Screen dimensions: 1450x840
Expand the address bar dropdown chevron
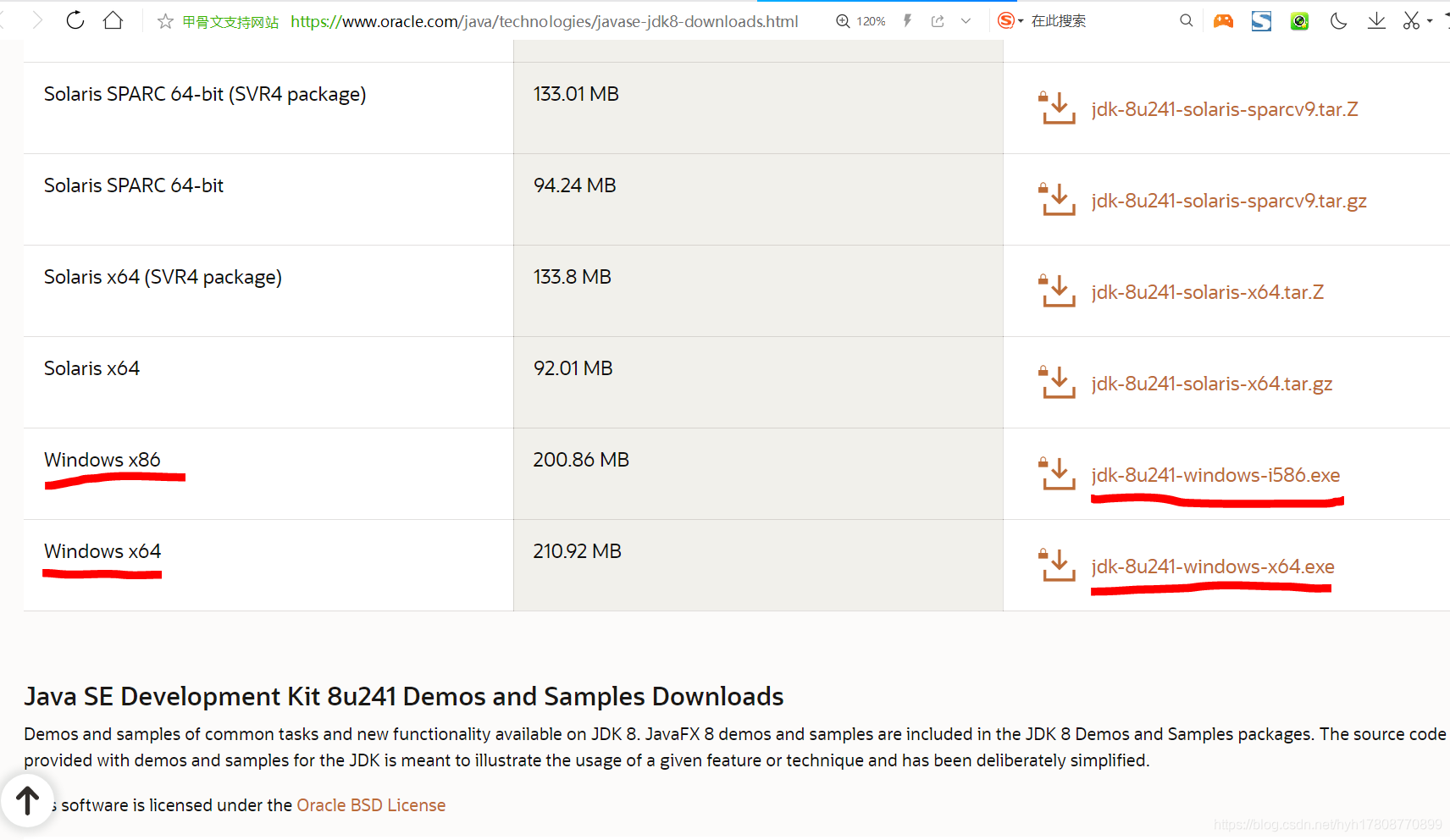click(x=966, y=21)
